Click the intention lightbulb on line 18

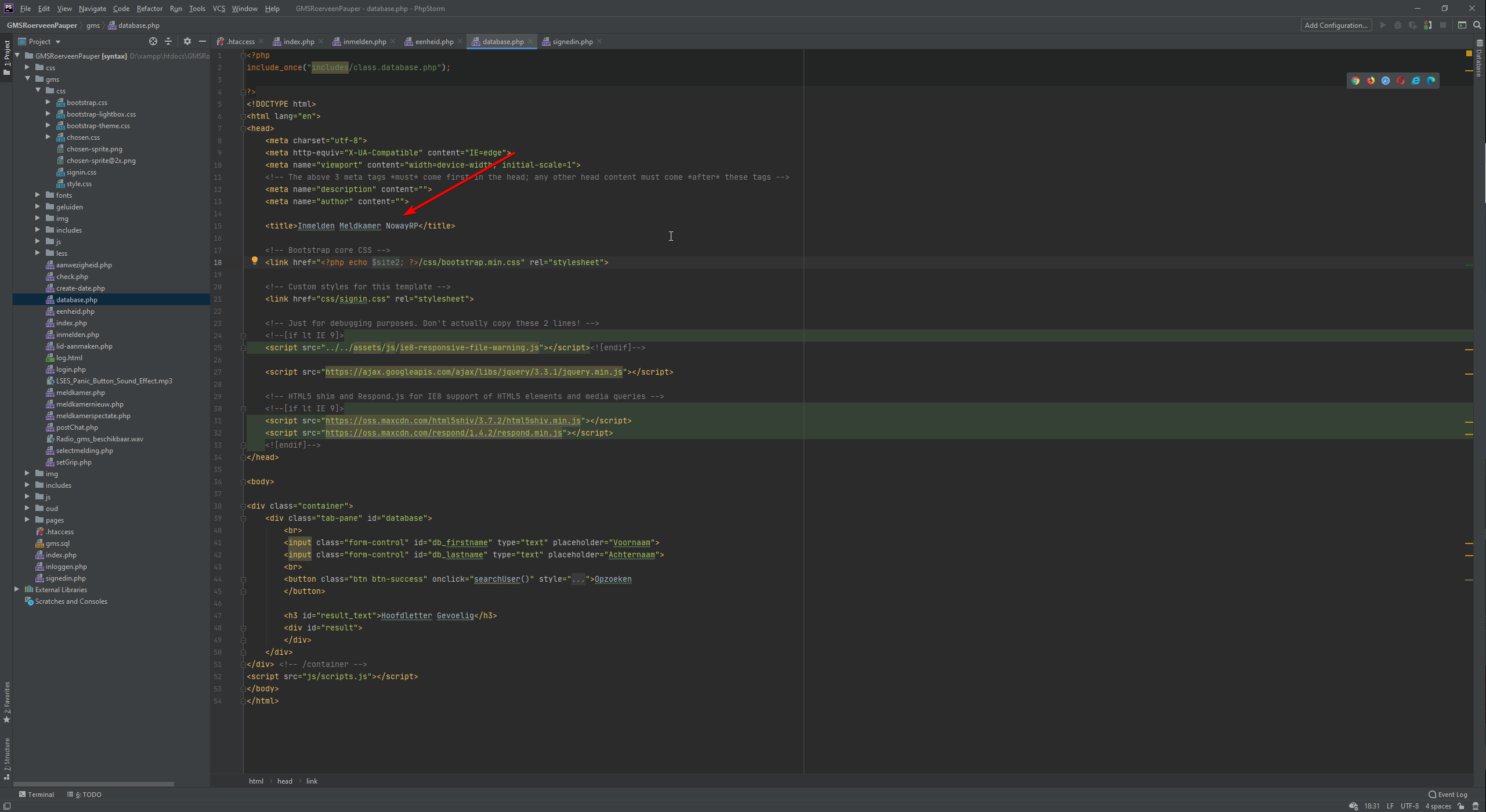click(254, 260)
